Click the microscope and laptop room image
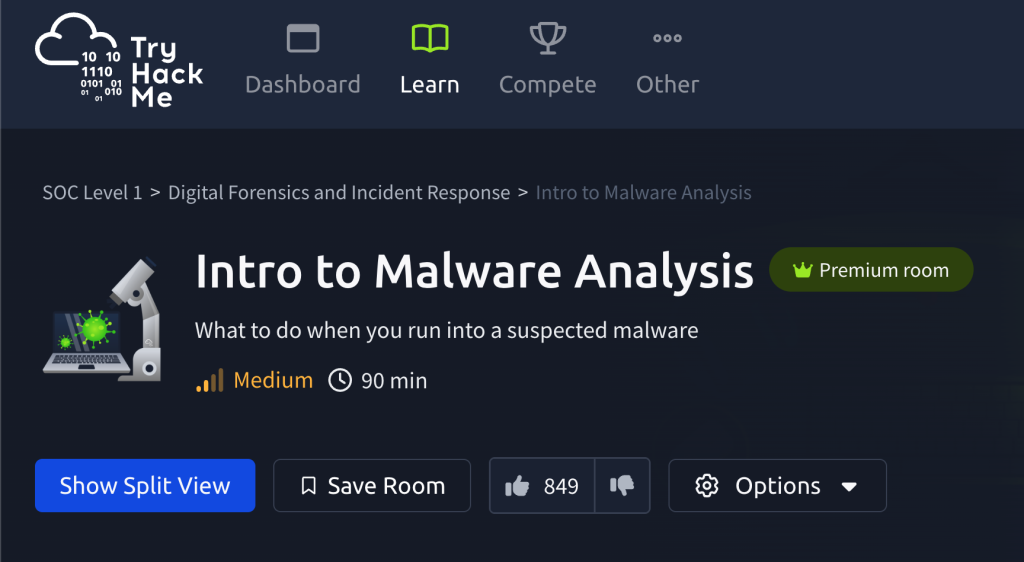This screenshot has width=1024, height=562. 102,319
